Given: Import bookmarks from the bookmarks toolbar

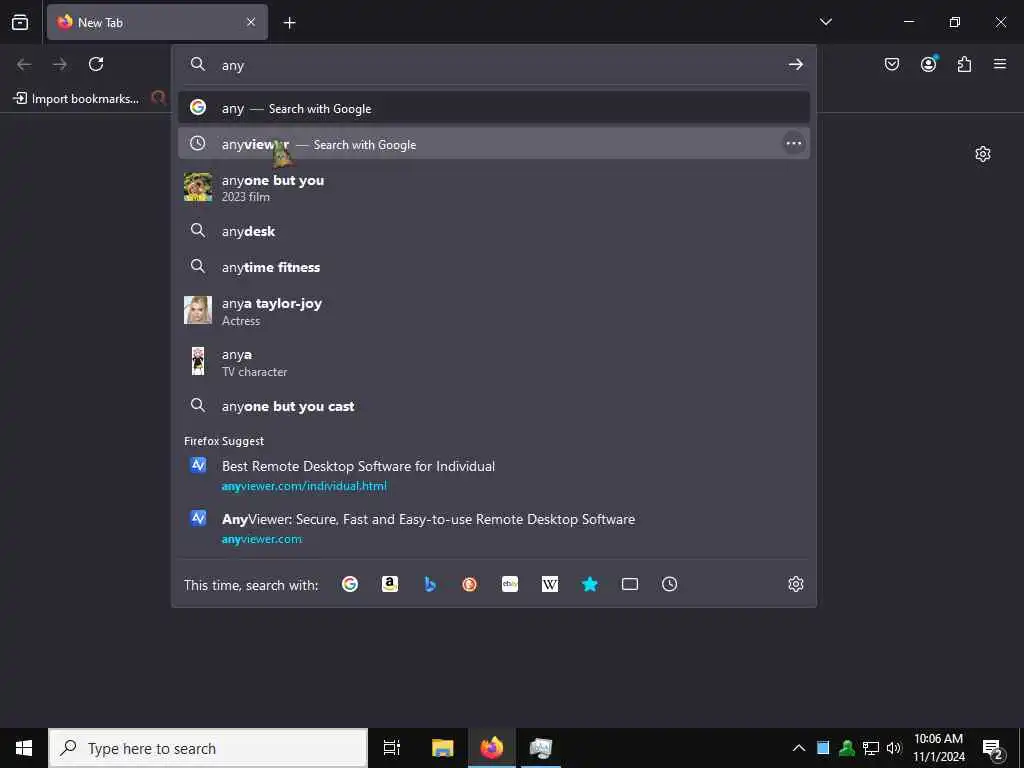Looking at the screenshot, I should pos(76,99).
